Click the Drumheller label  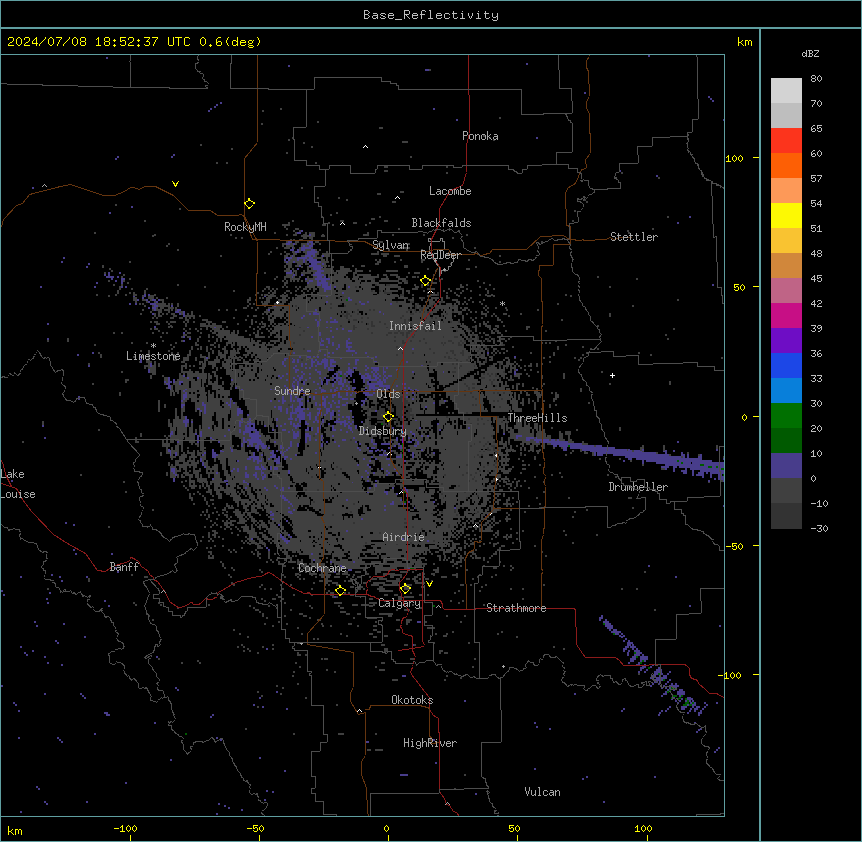click(638, 487)
